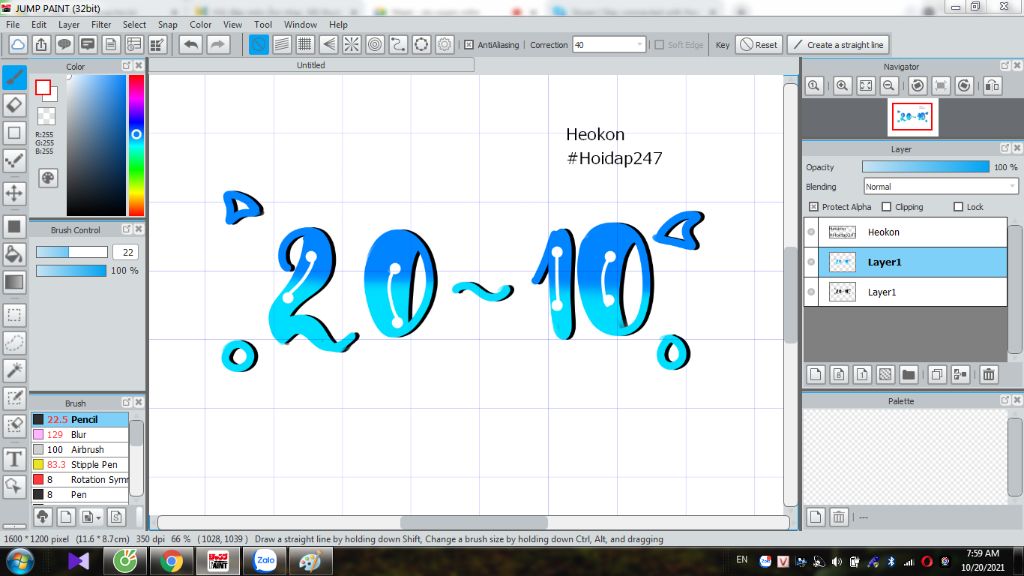The image size is (1024, 576).
Task: Adjust the layer Opacity slider
Action: (x=925, y=167)
